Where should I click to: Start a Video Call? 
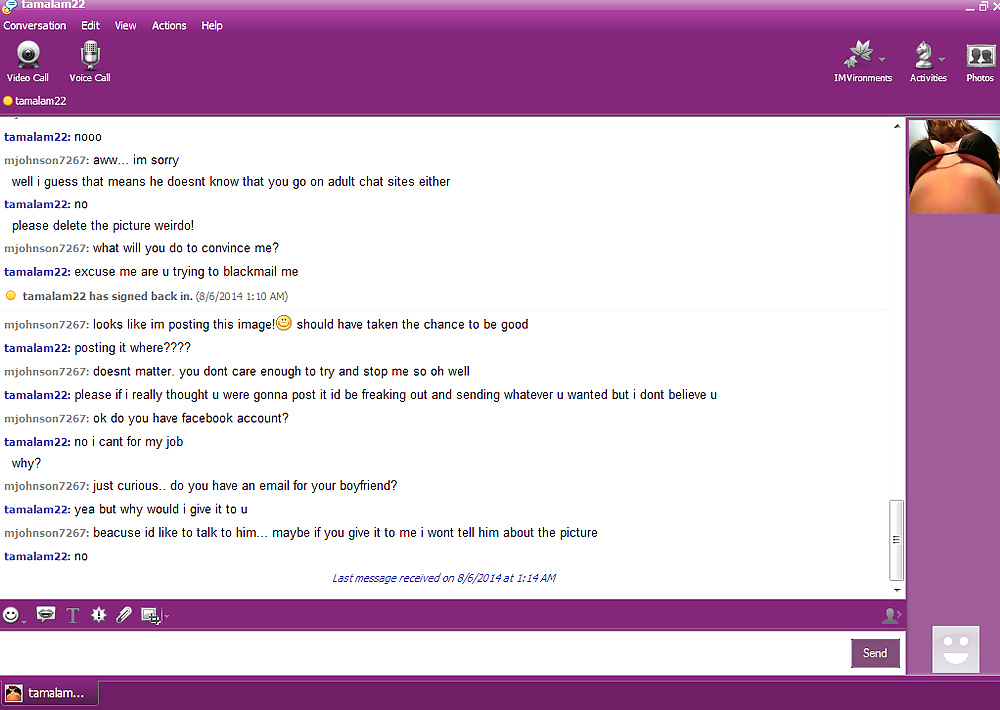[x=28, y=60]
